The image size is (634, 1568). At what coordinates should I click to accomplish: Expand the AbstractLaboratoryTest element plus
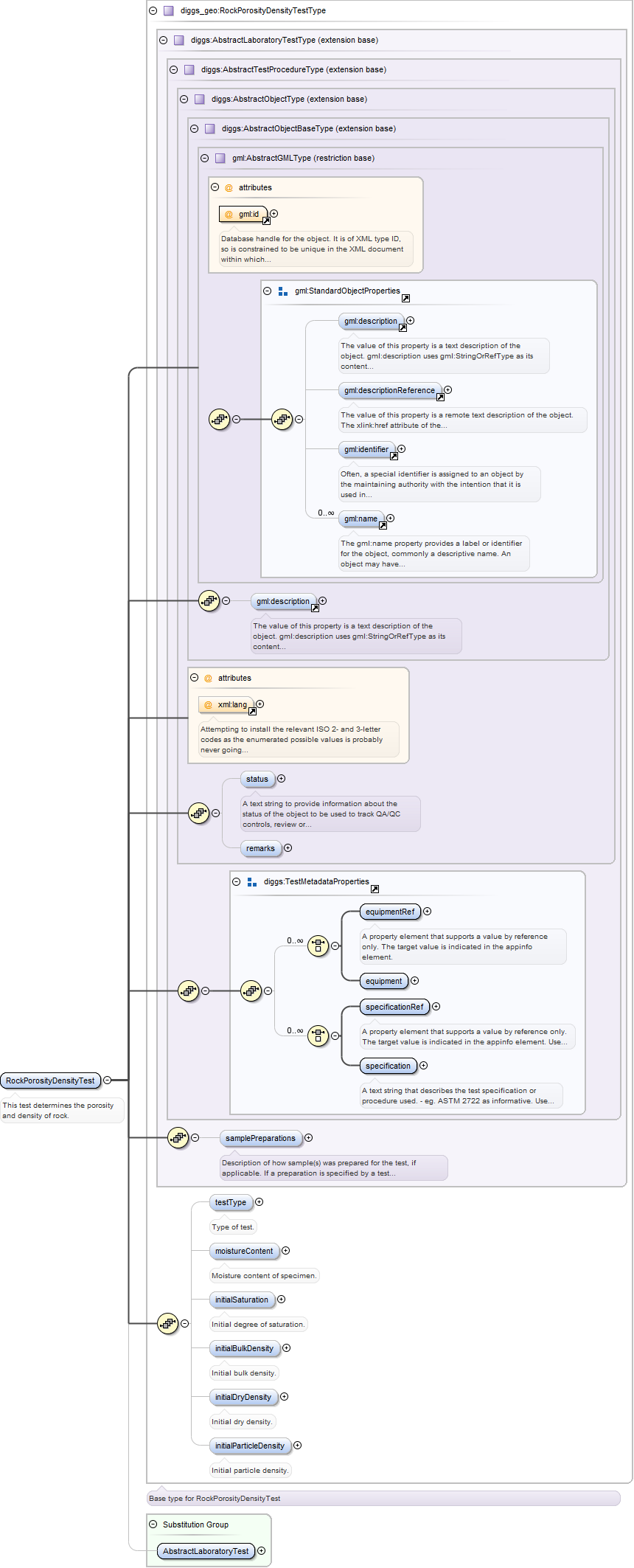[x=261, y=1550]
